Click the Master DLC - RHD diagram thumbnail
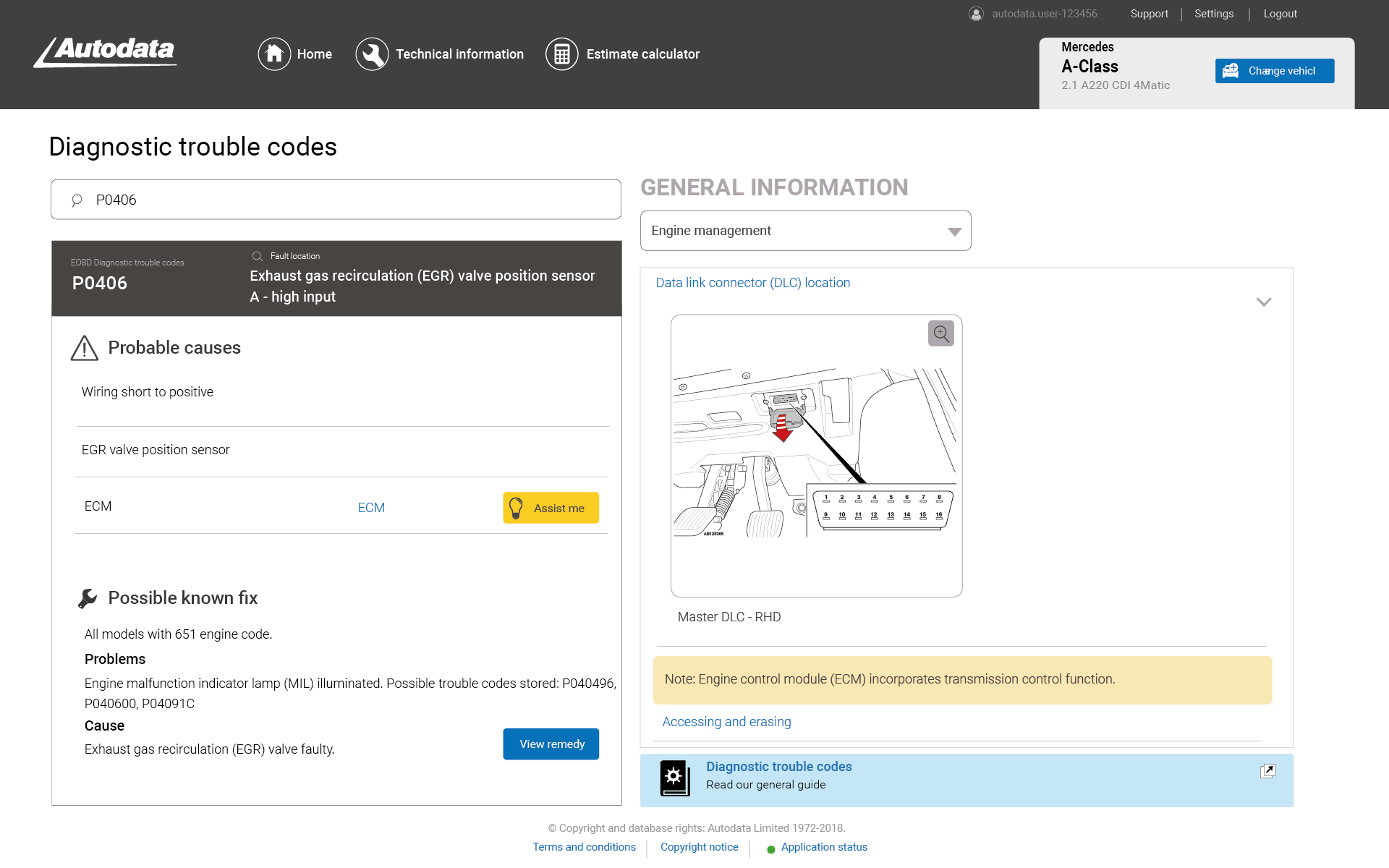Image resolution: width=1389 pixels, height=868 pixels. tap(816, 455)
